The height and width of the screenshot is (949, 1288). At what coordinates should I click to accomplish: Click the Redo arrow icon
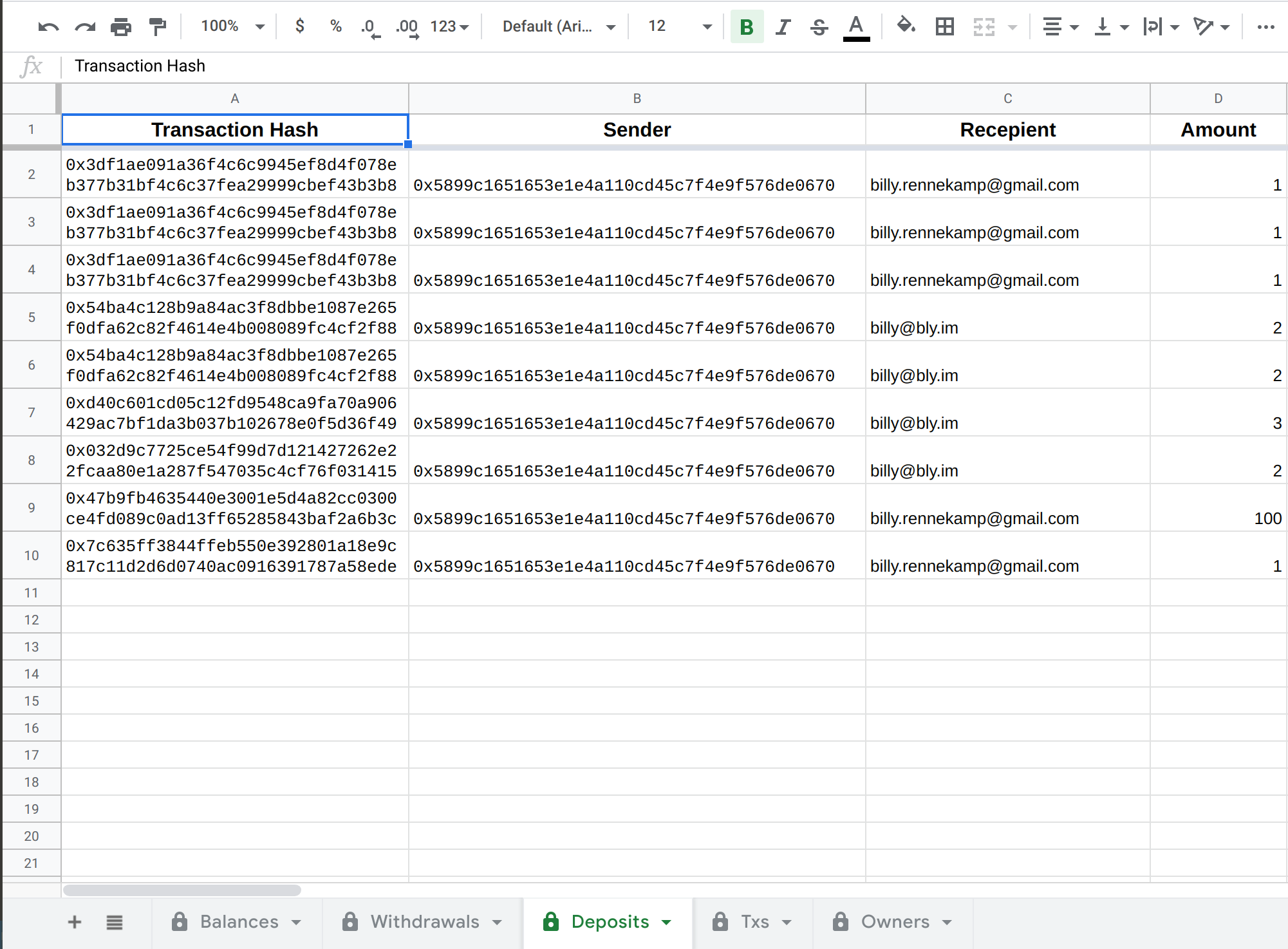(85, 26)
